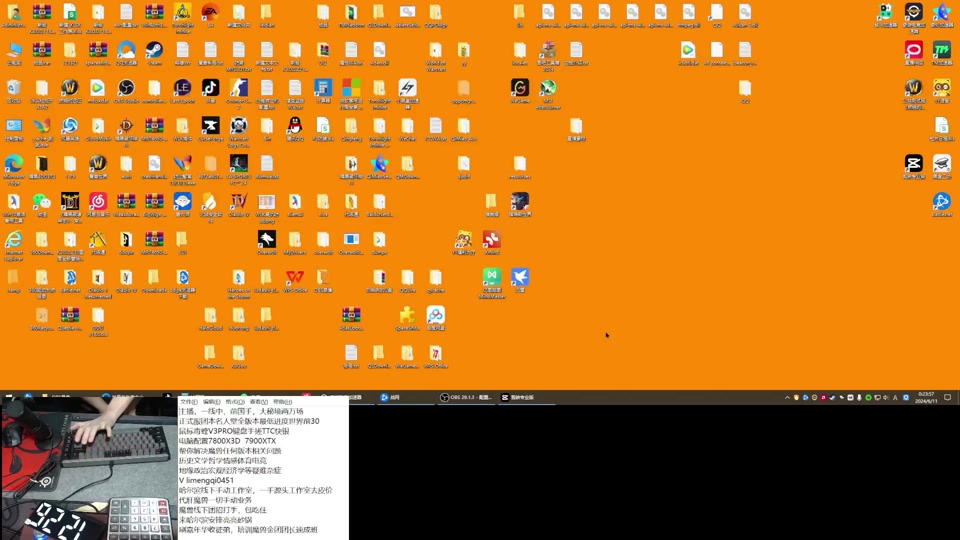Open the Internet Explorer icon
This screenshot has height=540, width=960.
13,240
